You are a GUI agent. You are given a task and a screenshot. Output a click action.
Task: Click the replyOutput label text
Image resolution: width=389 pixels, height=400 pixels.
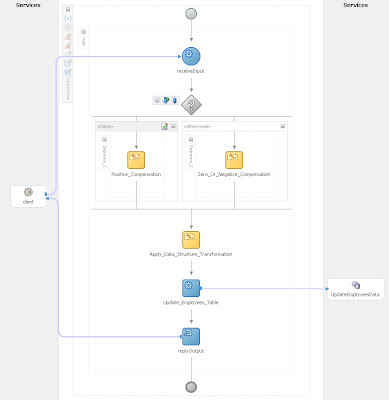pyautogui.click(x=191, y=351)
